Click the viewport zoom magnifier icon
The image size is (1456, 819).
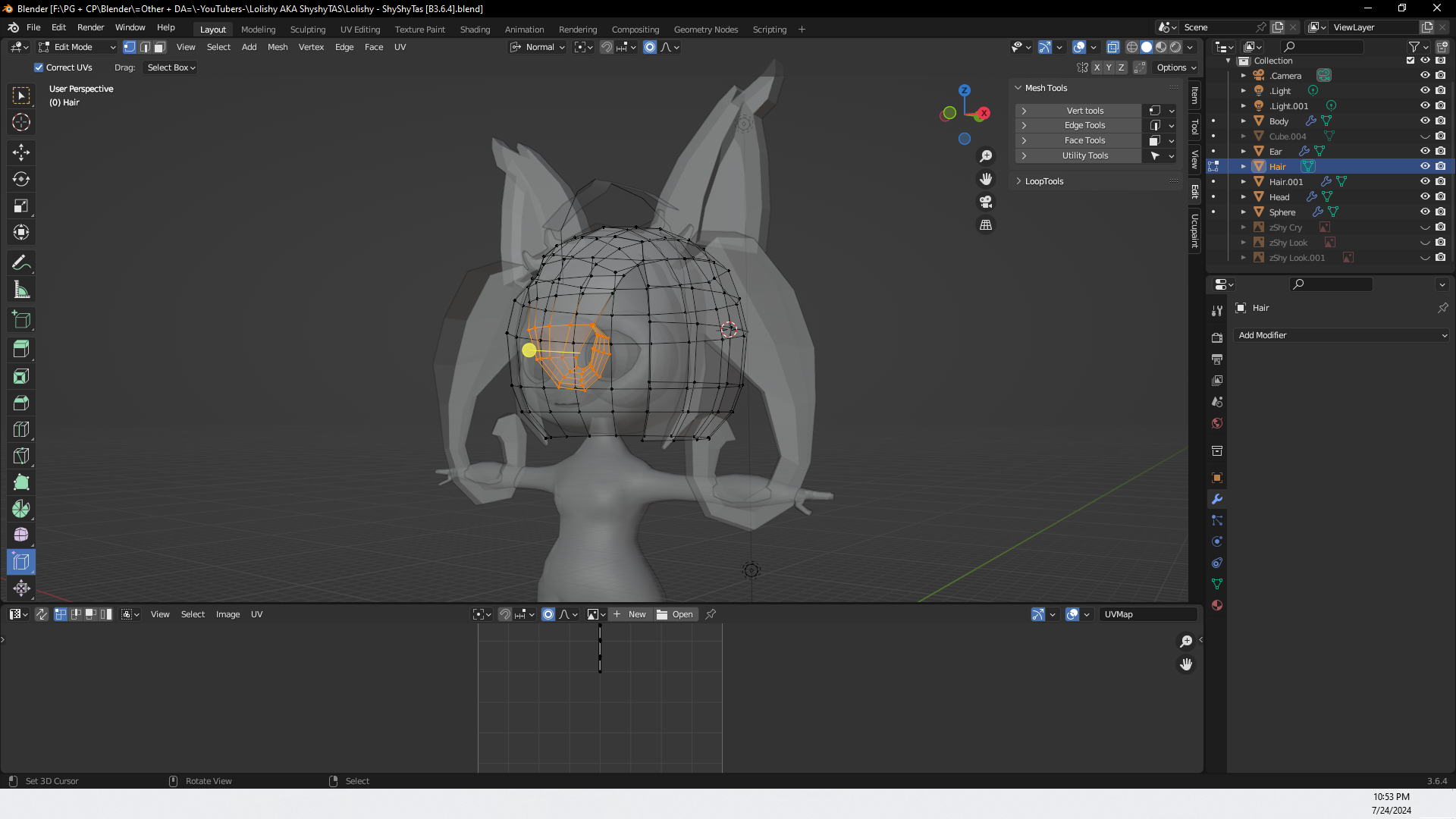(x=986, y=156)
